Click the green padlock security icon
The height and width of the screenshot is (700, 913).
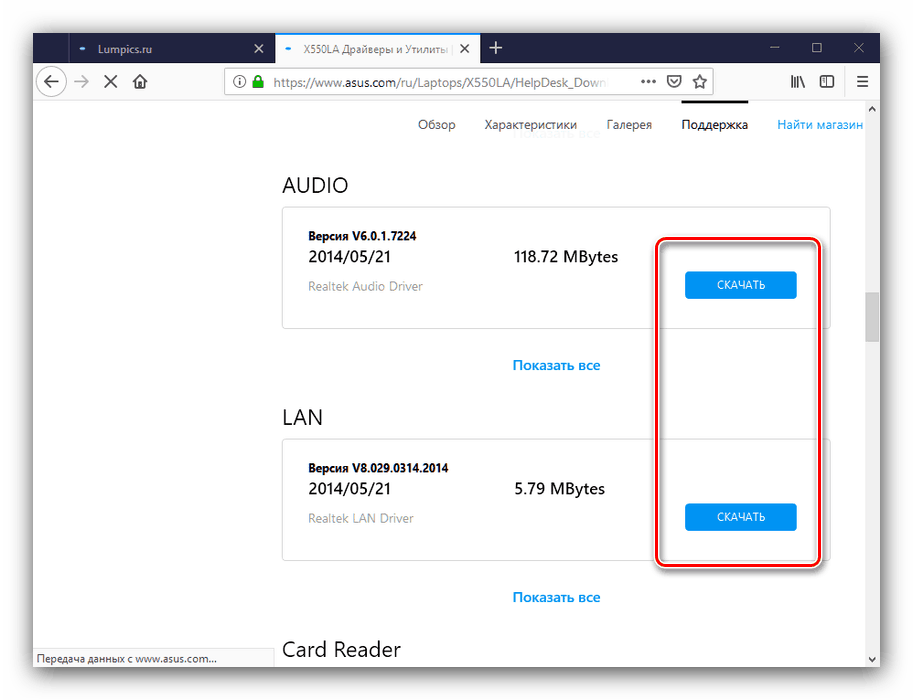click(x=258, y=82)
